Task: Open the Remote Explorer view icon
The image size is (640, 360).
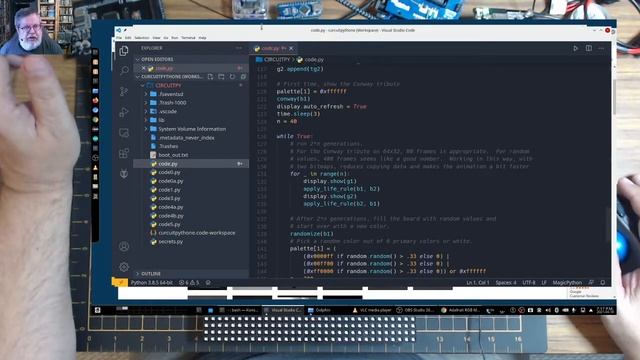Action: [x=124, y=133]
